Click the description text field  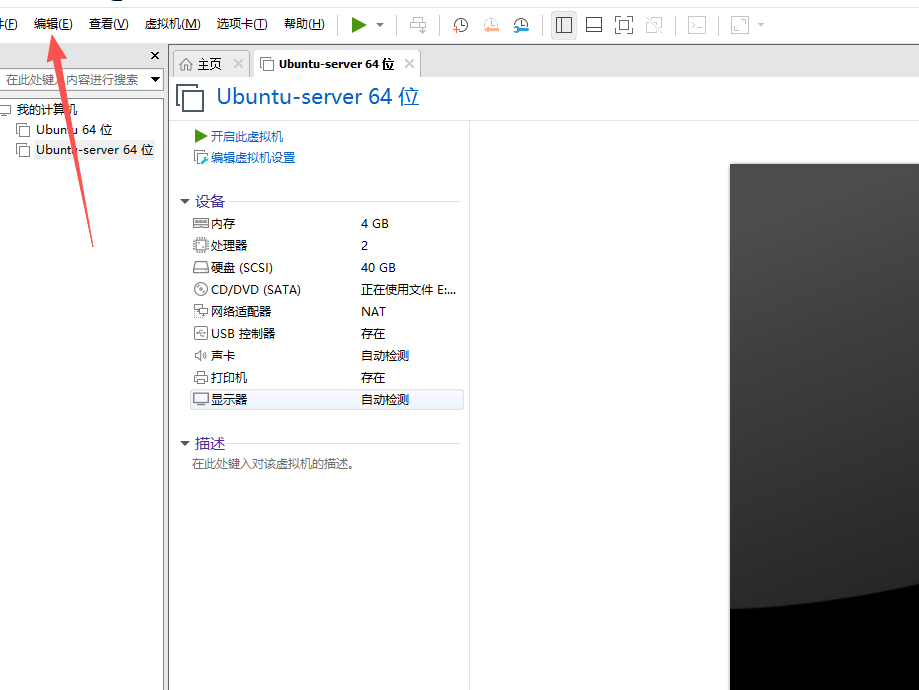[273, 464]
